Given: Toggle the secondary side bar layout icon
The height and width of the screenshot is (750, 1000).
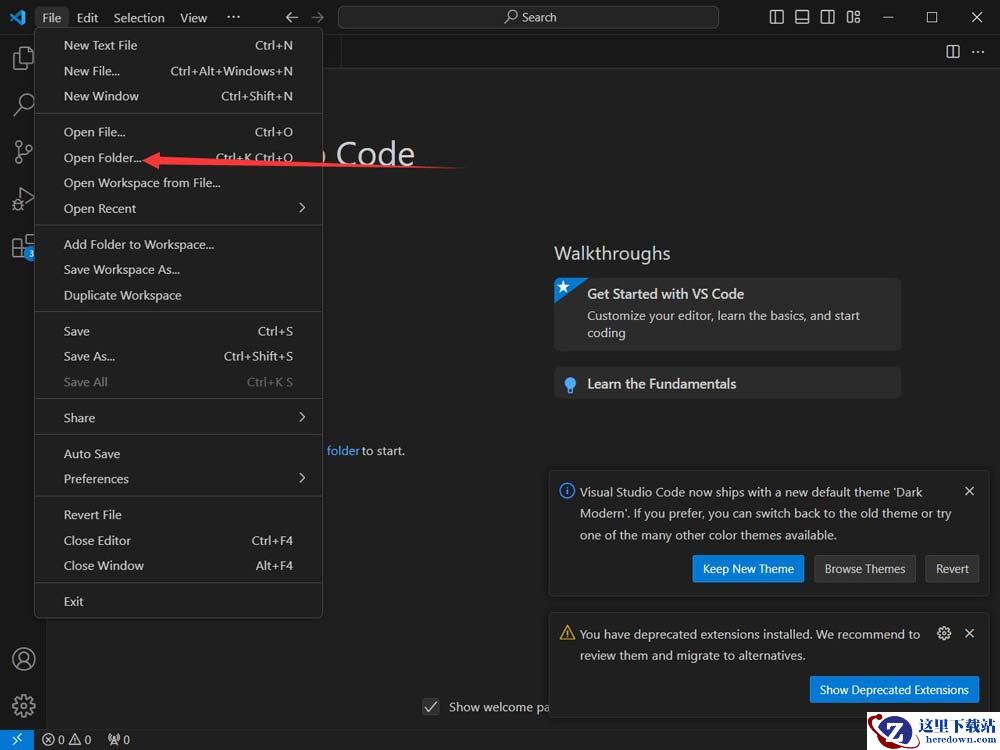Looking at the screenshot, I should [x=827, y=17].
